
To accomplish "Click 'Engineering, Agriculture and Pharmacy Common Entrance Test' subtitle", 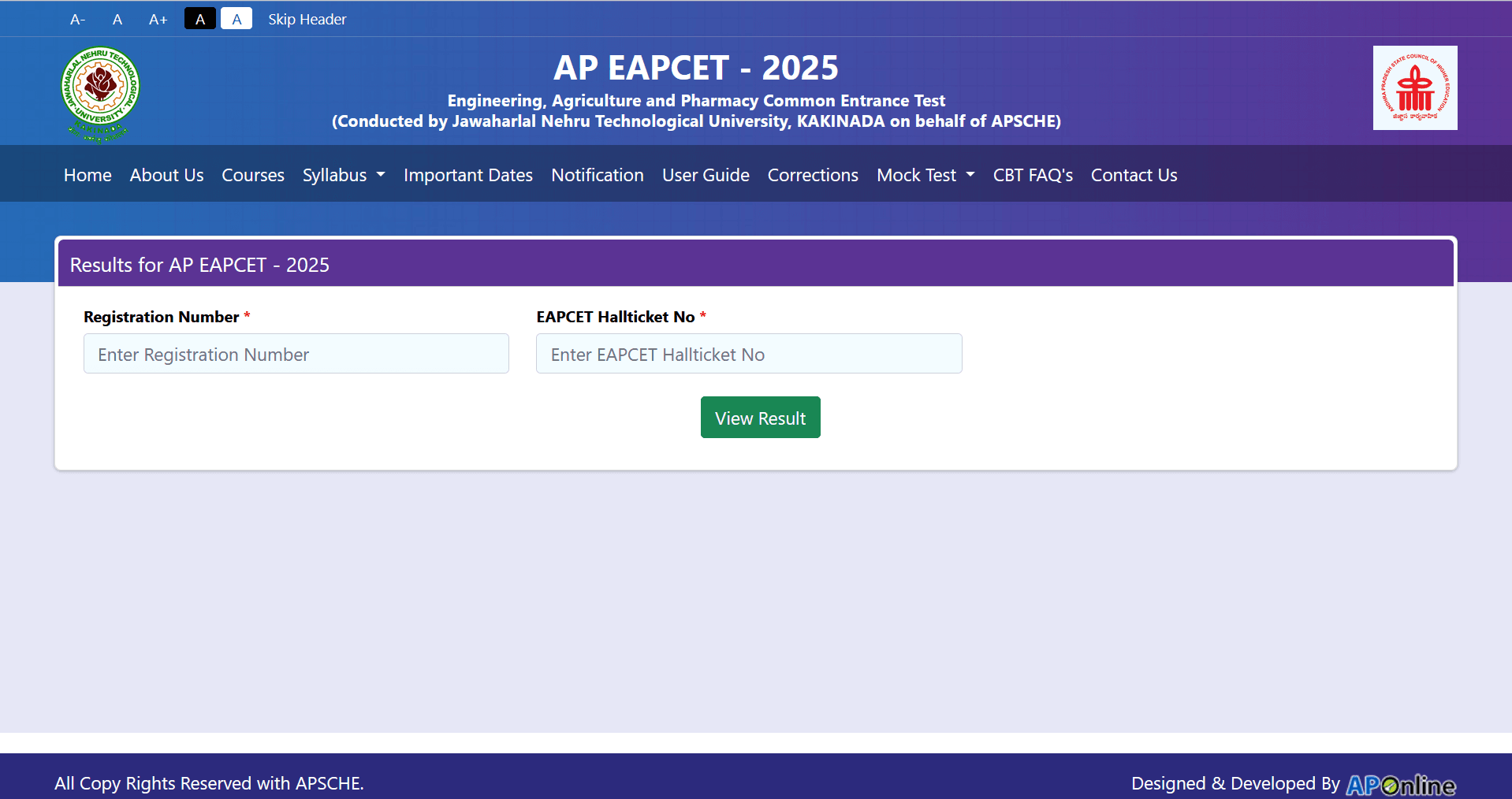I will click(x=696, y=101).
